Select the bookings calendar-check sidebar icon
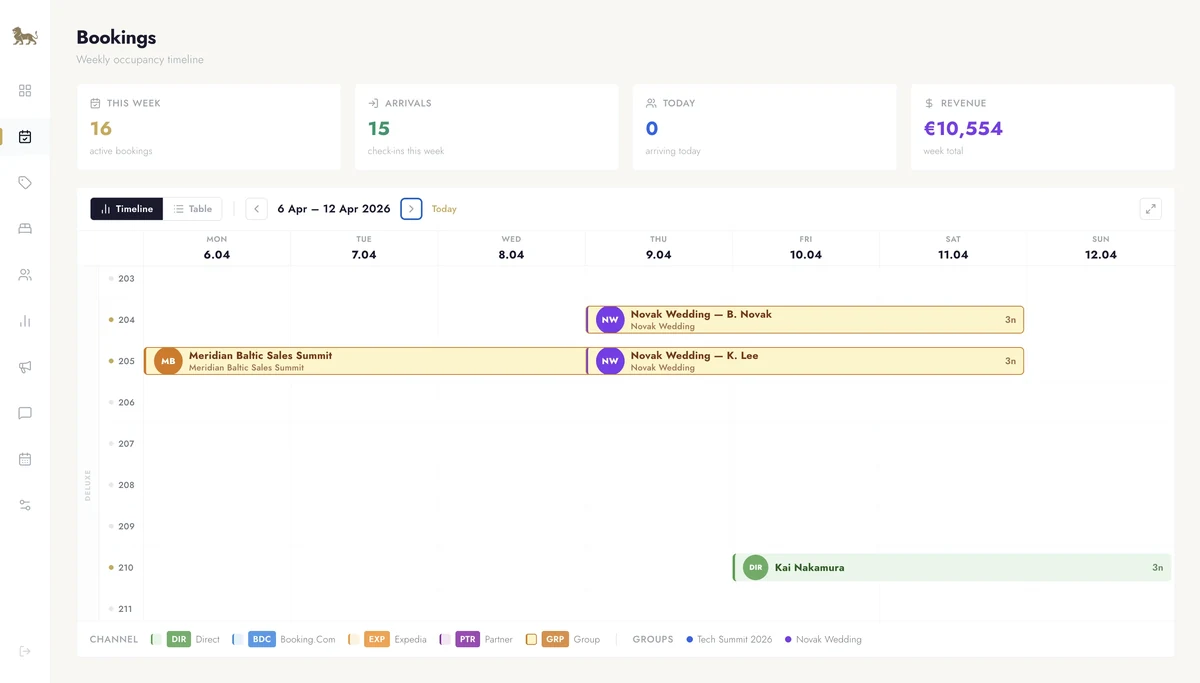This screenshot has width=1200, height=683. (25, 136)
